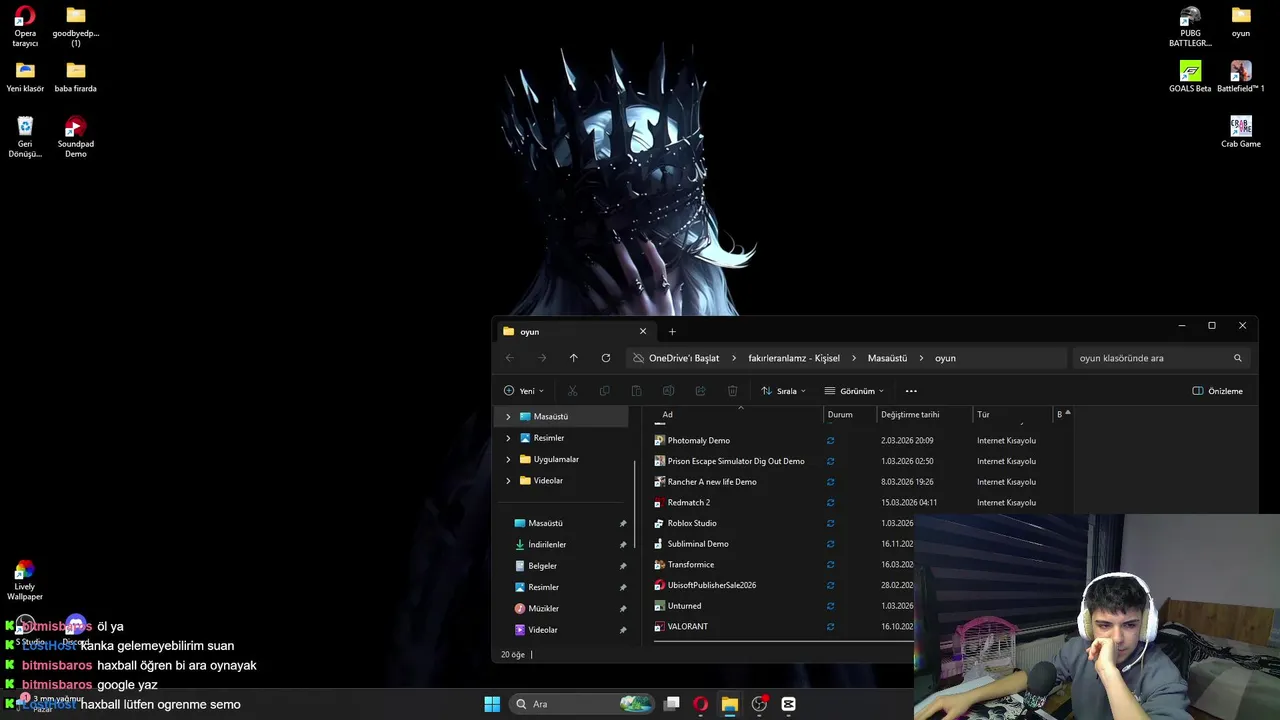Click the OneDrive'ı Başlat breadcrumb
The image size is (1280, 720).
tap(684, 358)
